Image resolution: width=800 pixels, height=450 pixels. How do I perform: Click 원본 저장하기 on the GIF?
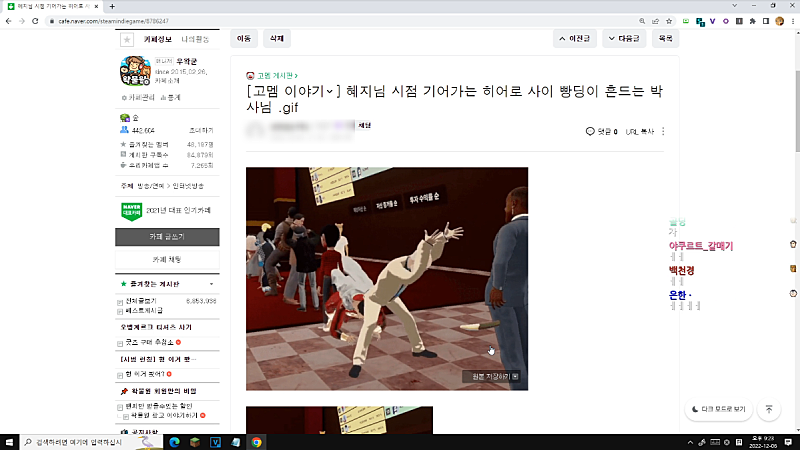[491, 377]
